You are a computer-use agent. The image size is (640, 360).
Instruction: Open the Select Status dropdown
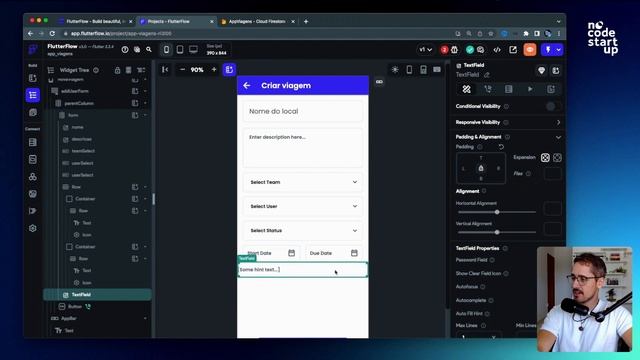303,231
